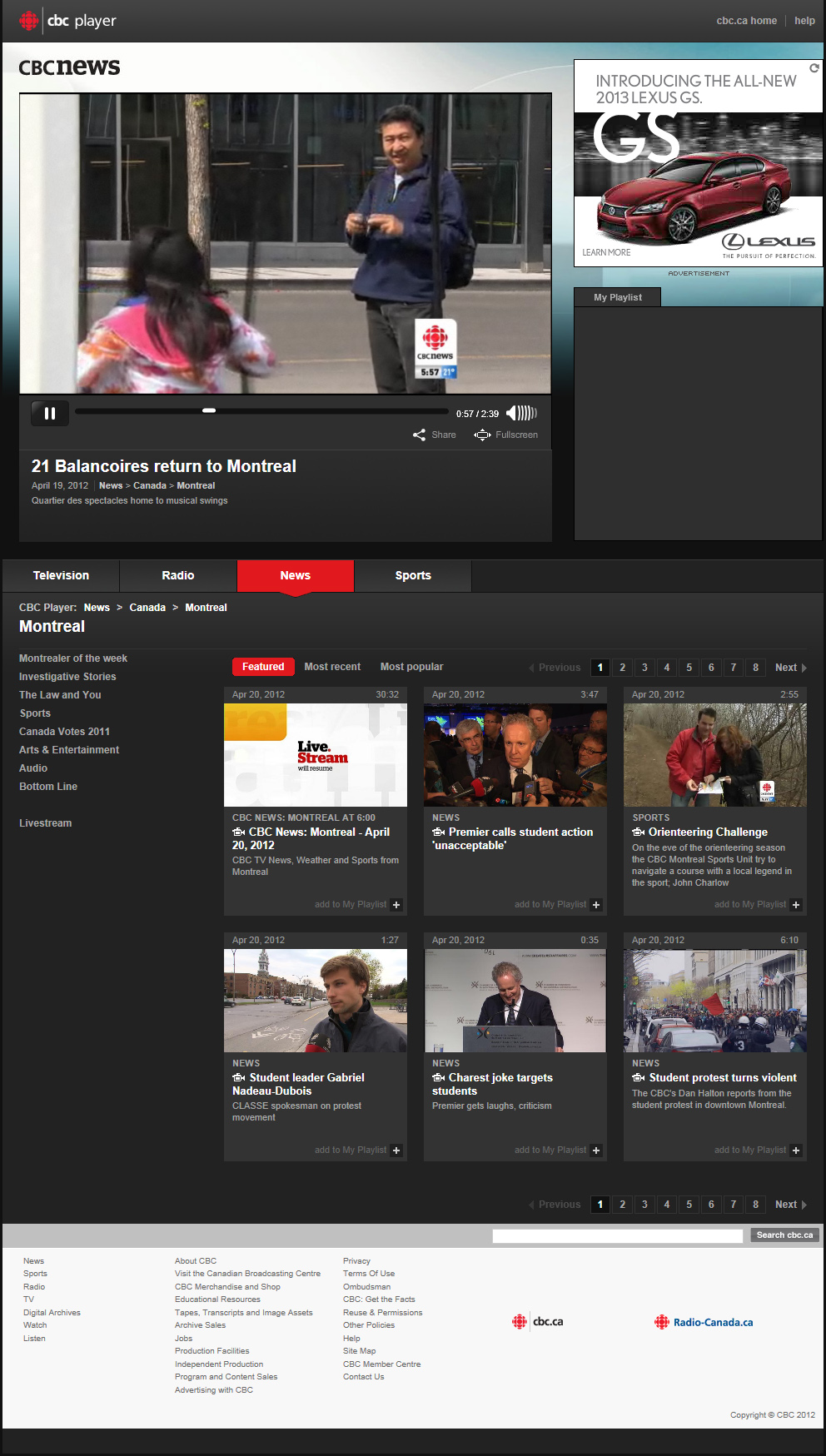
Task: Go to page 5 in the top pagination
Action: coord(689,668)
